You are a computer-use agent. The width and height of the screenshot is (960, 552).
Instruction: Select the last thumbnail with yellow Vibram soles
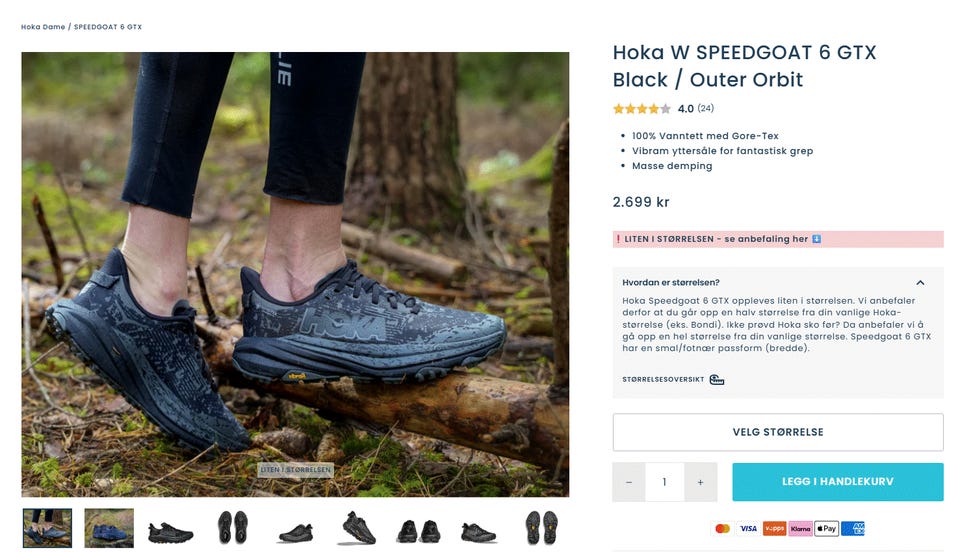[x=542, y=528]
